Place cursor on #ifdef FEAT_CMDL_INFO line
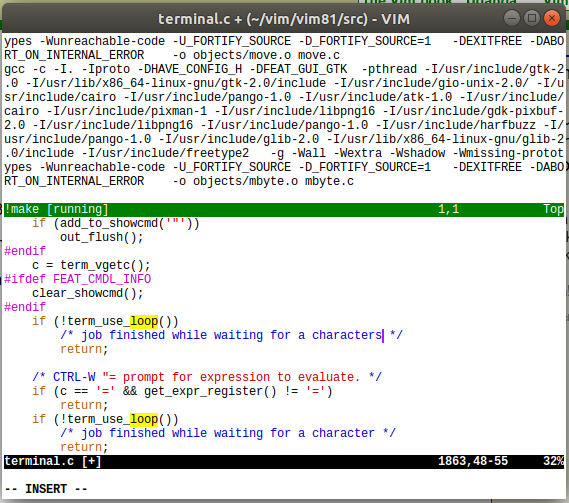Viewport: 569px width, 503px height. [x=78, y=279]
